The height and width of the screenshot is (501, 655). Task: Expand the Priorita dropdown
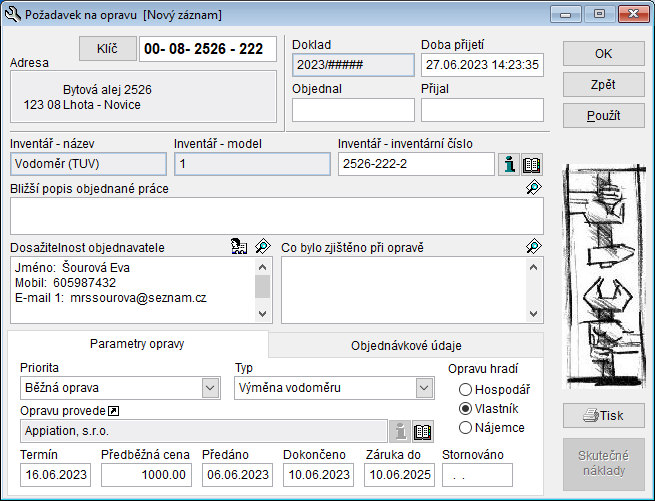[x=210, y=387]
